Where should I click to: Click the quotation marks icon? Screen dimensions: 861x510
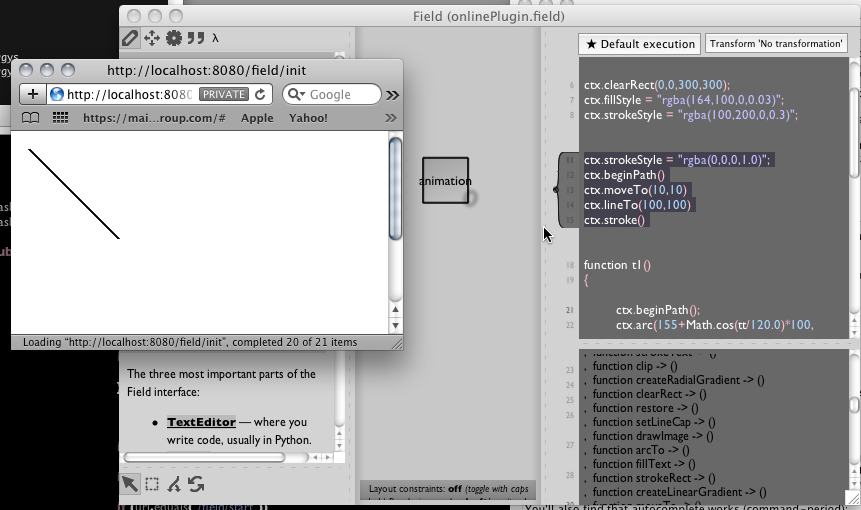tap(196, 38)
